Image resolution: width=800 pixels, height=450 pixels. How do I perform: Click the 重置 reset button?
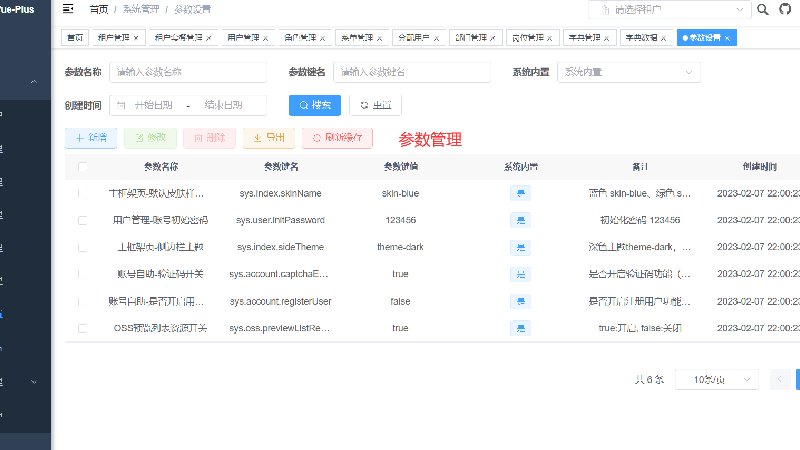pos(376,105)
